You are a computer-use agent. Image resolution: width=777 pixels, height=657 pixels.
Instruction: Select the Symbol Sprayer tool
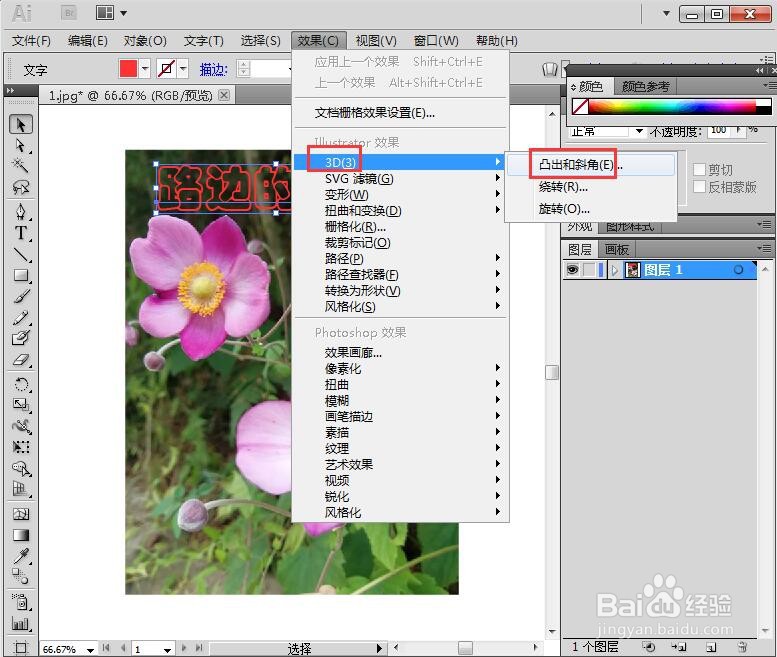(x=20, y=602)
